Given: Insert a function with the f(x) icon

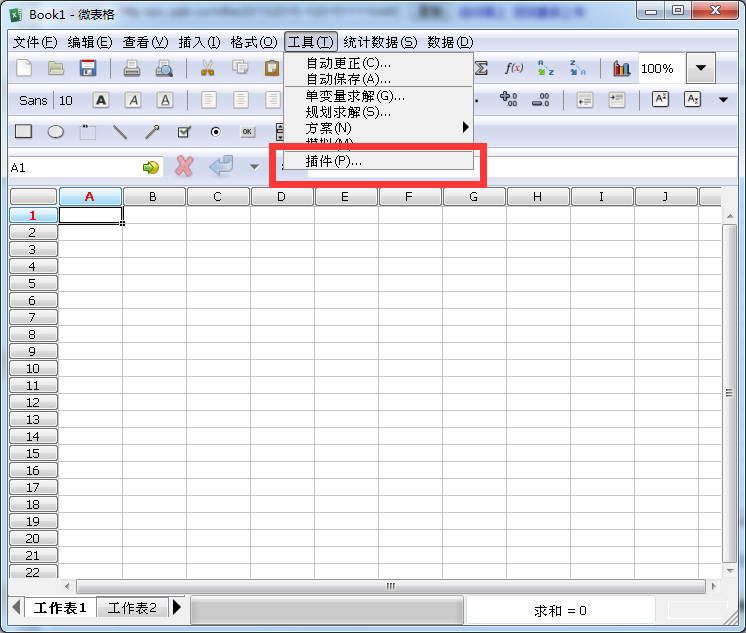Looking at the screenshot, I should [x=514, y=68].
